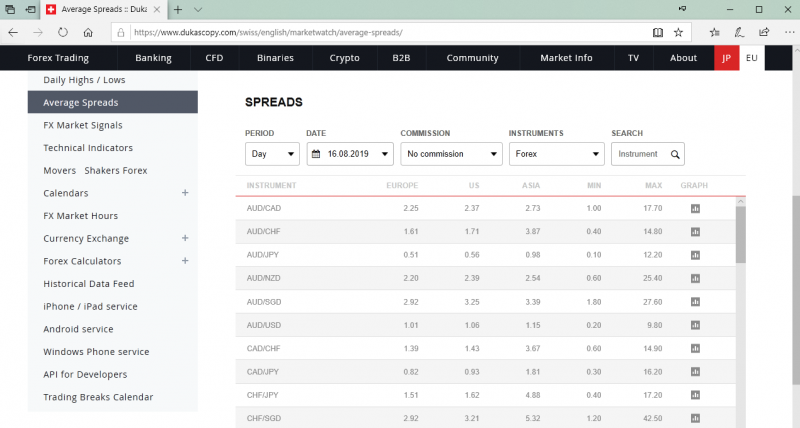Go to browser home page
The height and width of the screenshot is (428, 800).
[x=88, y=33]
